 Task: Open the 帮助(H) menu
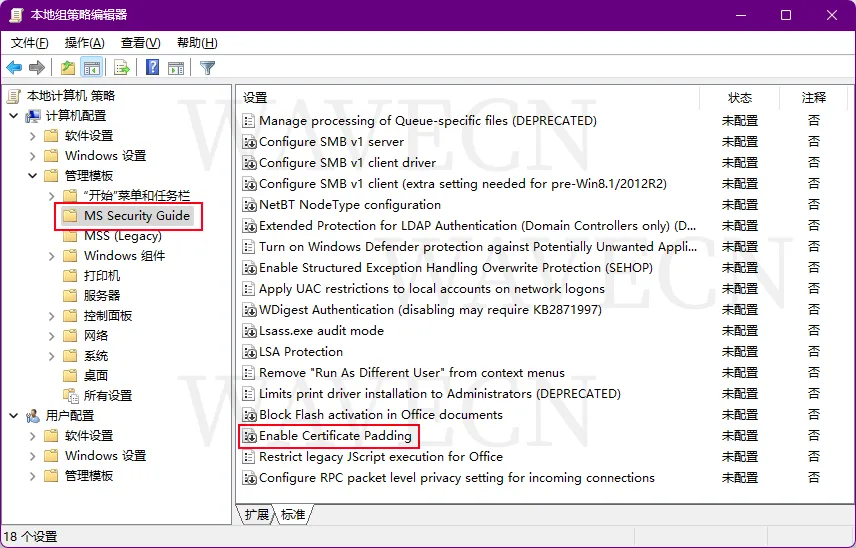(x=197, y=43)
